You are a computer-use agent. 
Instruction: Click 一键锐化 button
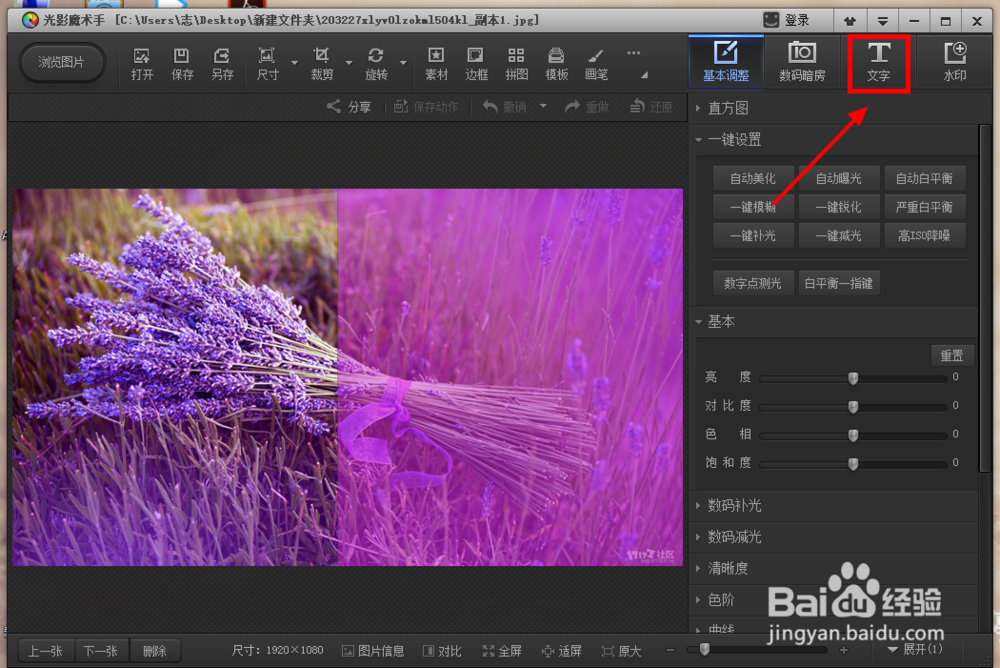click(839, 207)
